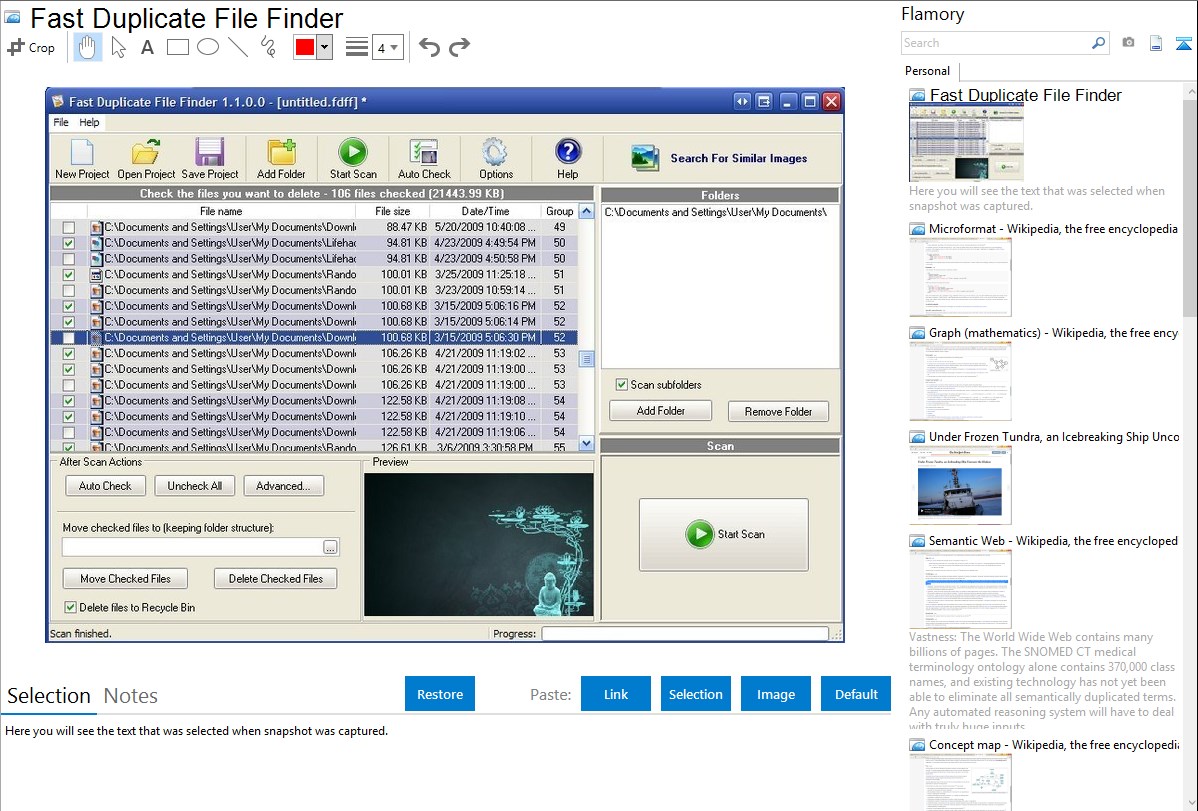This screenshot has height=811, width=1198.
Task: Click the Uncheck All button
Action: pyautogui.click(x=194, y=486)
